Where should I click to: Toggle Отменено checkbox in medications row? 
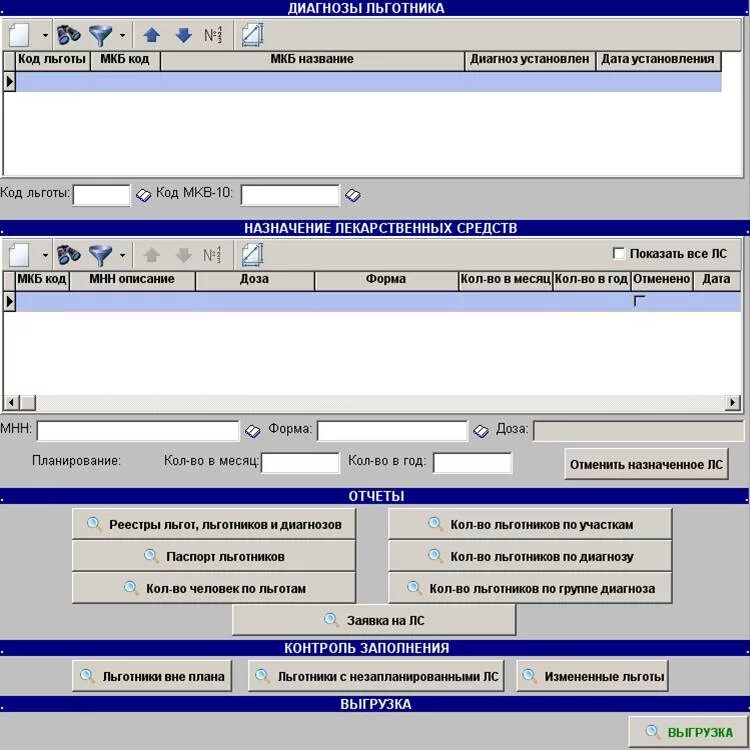coord(640,301)
